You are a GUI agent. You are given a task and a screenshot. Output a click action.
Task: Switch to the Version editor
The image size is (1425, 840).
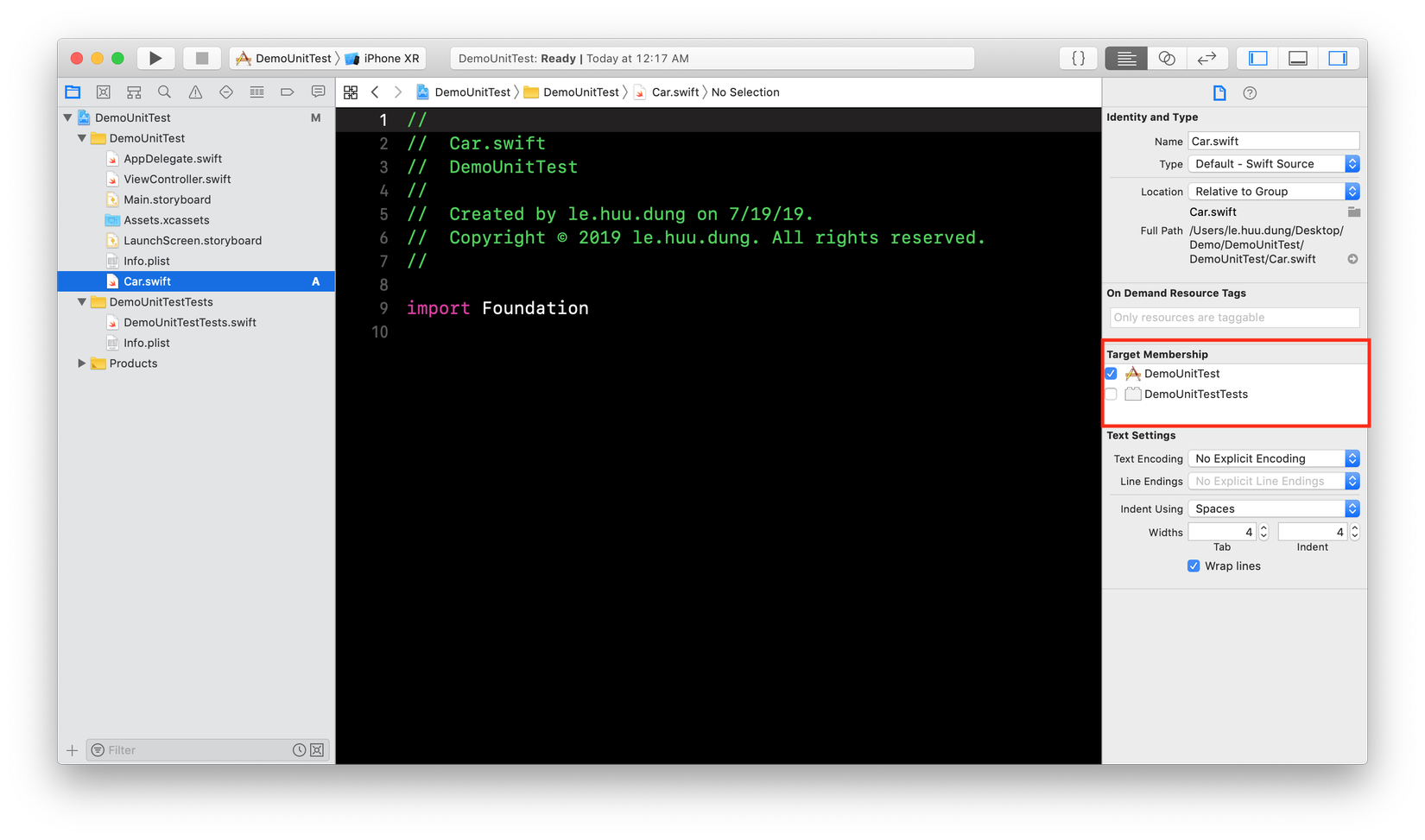pos(1207,58)
